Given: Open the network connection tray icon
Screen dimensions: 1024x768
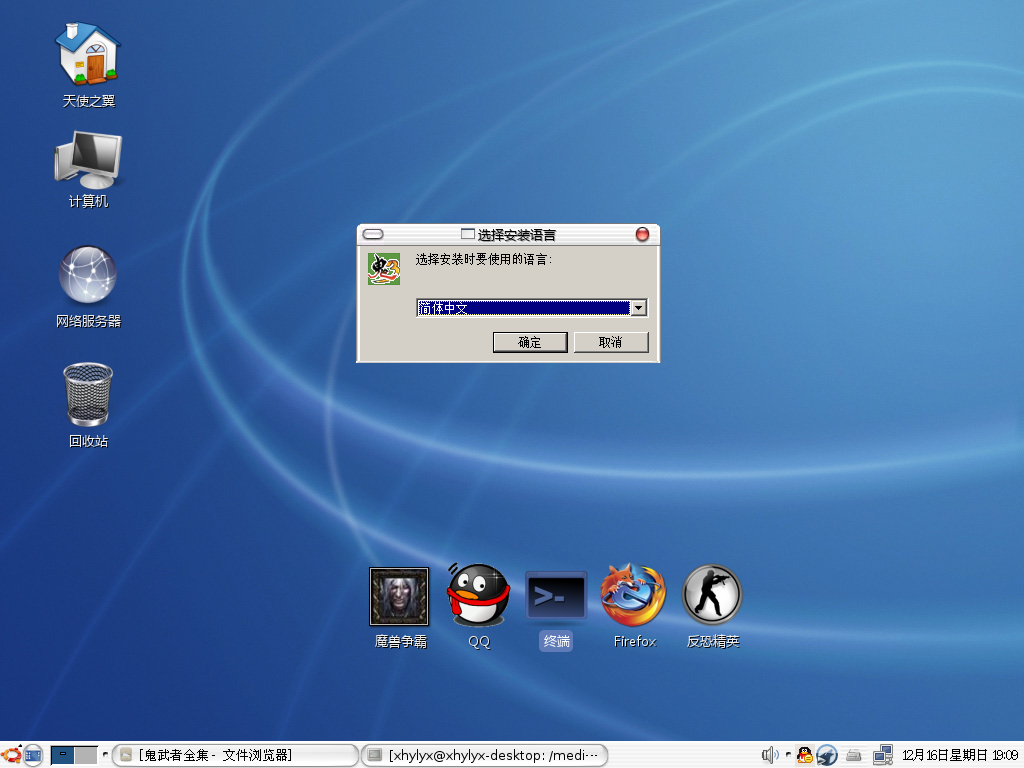Looking at the screenshot, I should (883, 756).
